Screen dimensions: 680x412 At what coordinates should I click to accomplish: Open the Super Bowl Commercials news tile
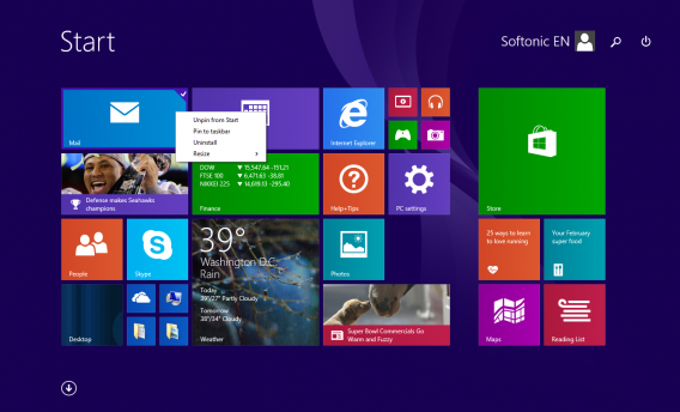pos(386,315)
